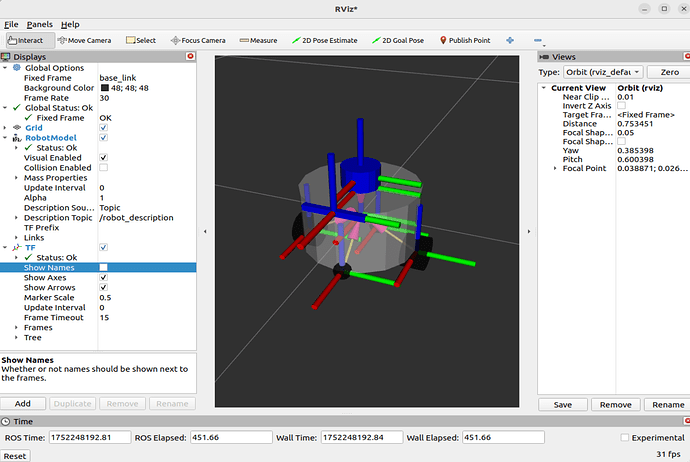690x462 pixels.
Task: Activate the Focus Camera tool
Action: [198, 40]
